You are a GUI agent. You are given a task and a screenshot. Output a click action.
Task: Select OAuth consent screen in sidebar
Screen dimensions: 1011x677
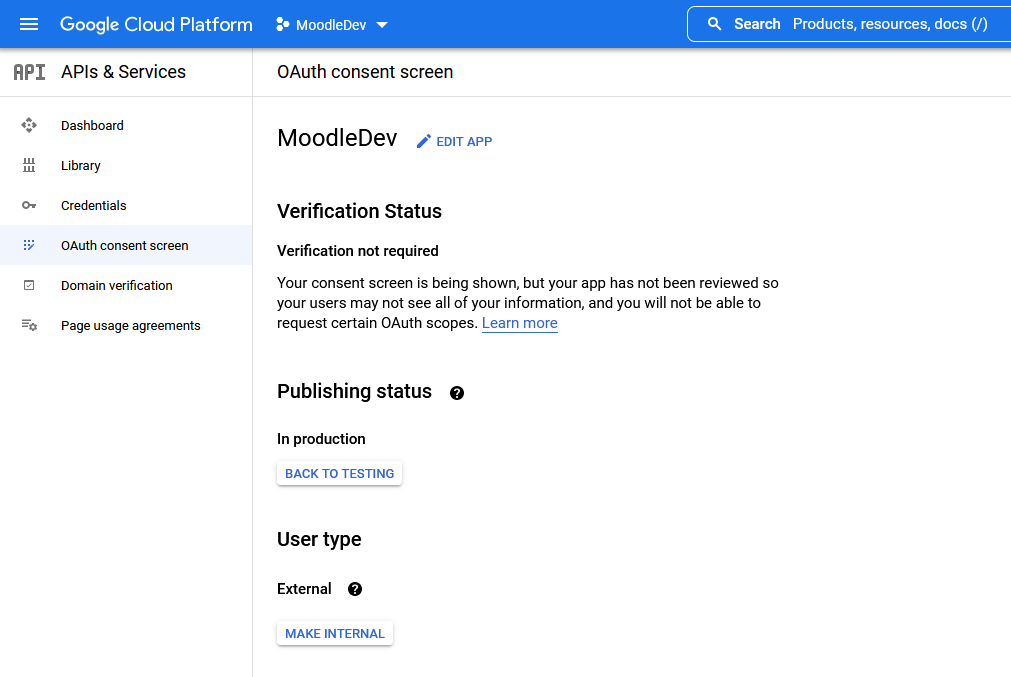tap(126, 245)
